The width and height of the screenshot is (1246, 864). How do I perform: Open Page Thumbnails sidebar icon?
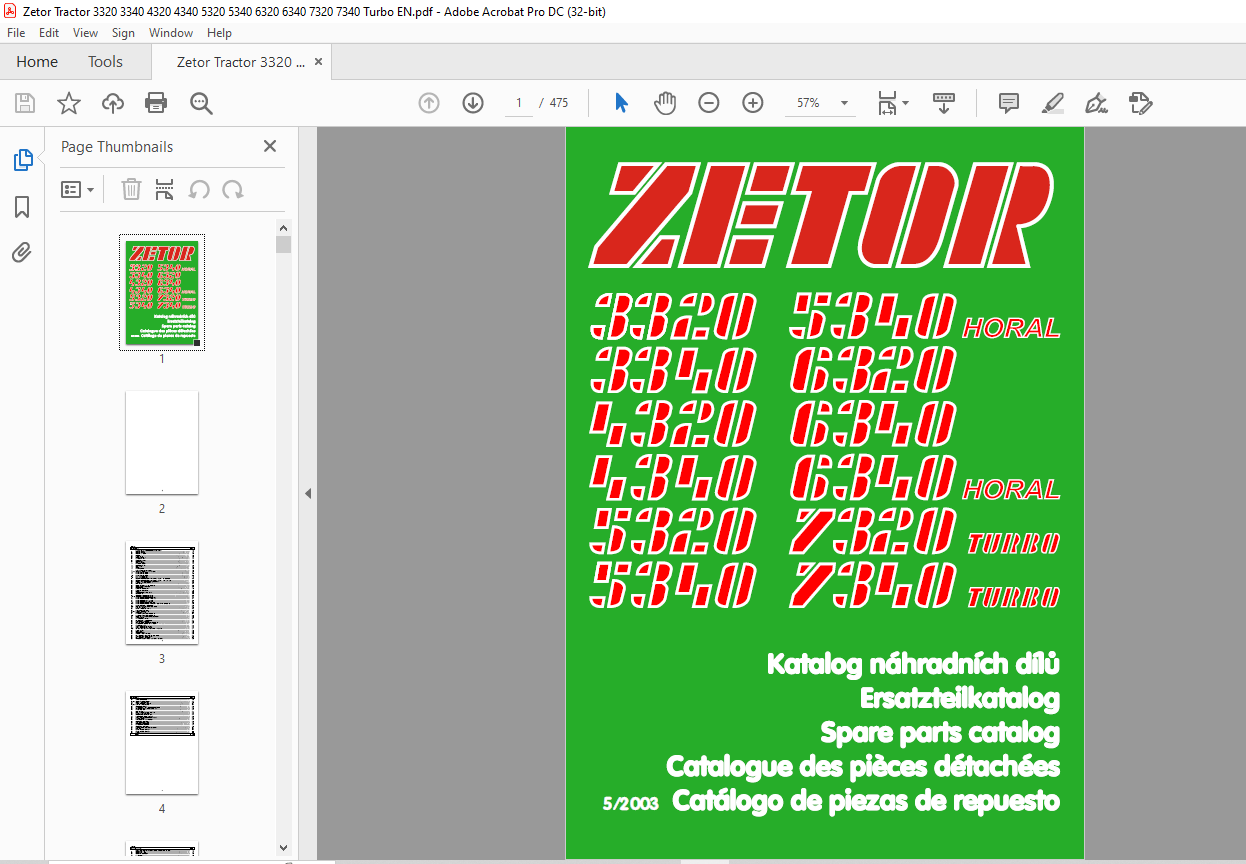click(x=22, y=160)
